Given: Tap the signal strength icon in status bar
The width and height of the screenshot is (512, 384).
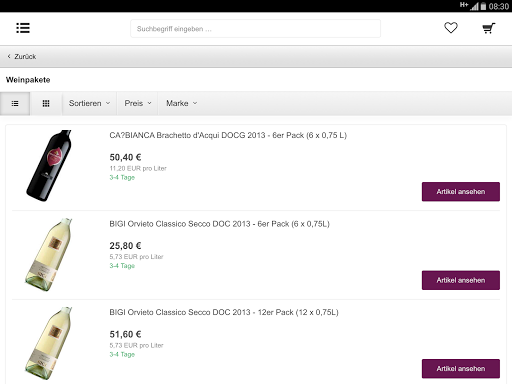Looking at the screenshot, I should (x=474, y=6).
